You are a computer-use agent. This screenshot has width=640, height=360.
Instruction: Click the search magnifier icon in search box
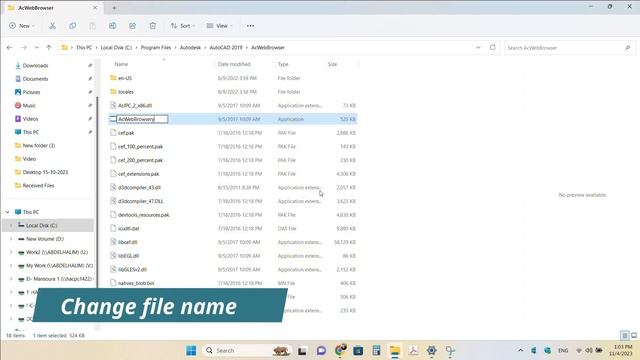click(627, 48)
